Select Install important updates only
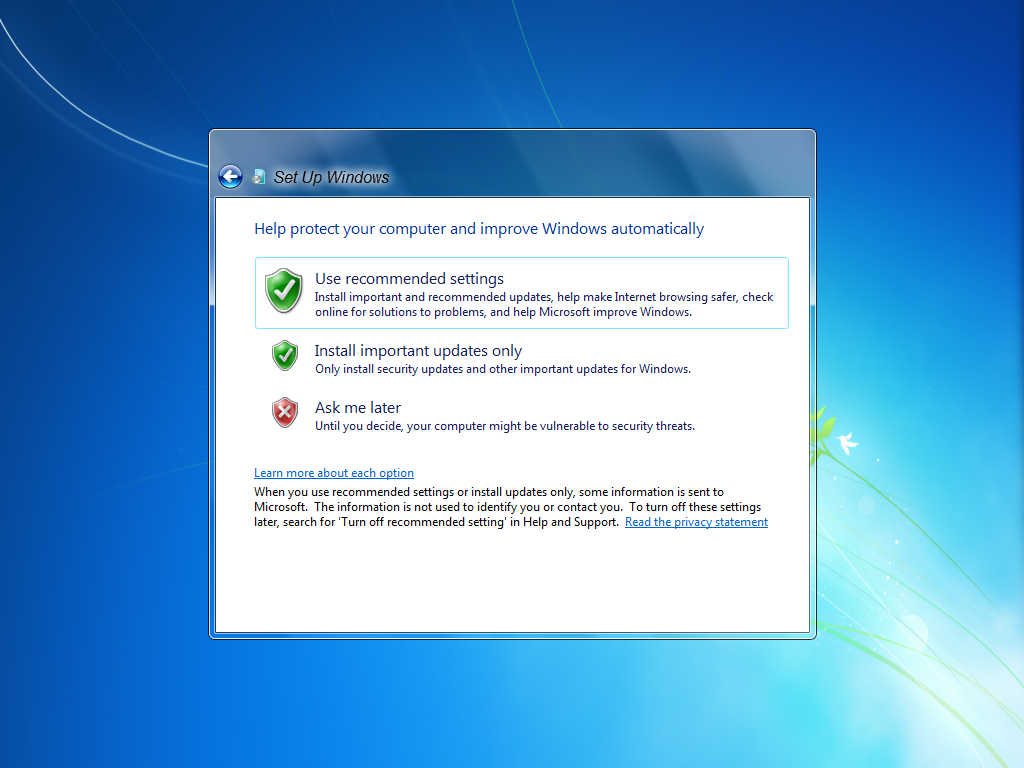The image size is (1024, 768). point(521,358)
